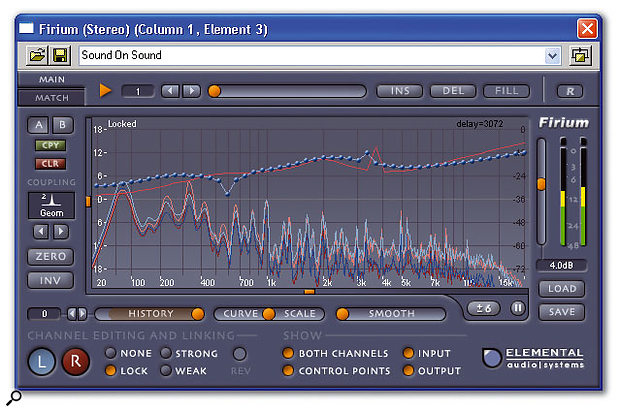Toggle show OUTPUT spectrum
The height and width of the screenshot is (412, 620).
pos(432,371)
